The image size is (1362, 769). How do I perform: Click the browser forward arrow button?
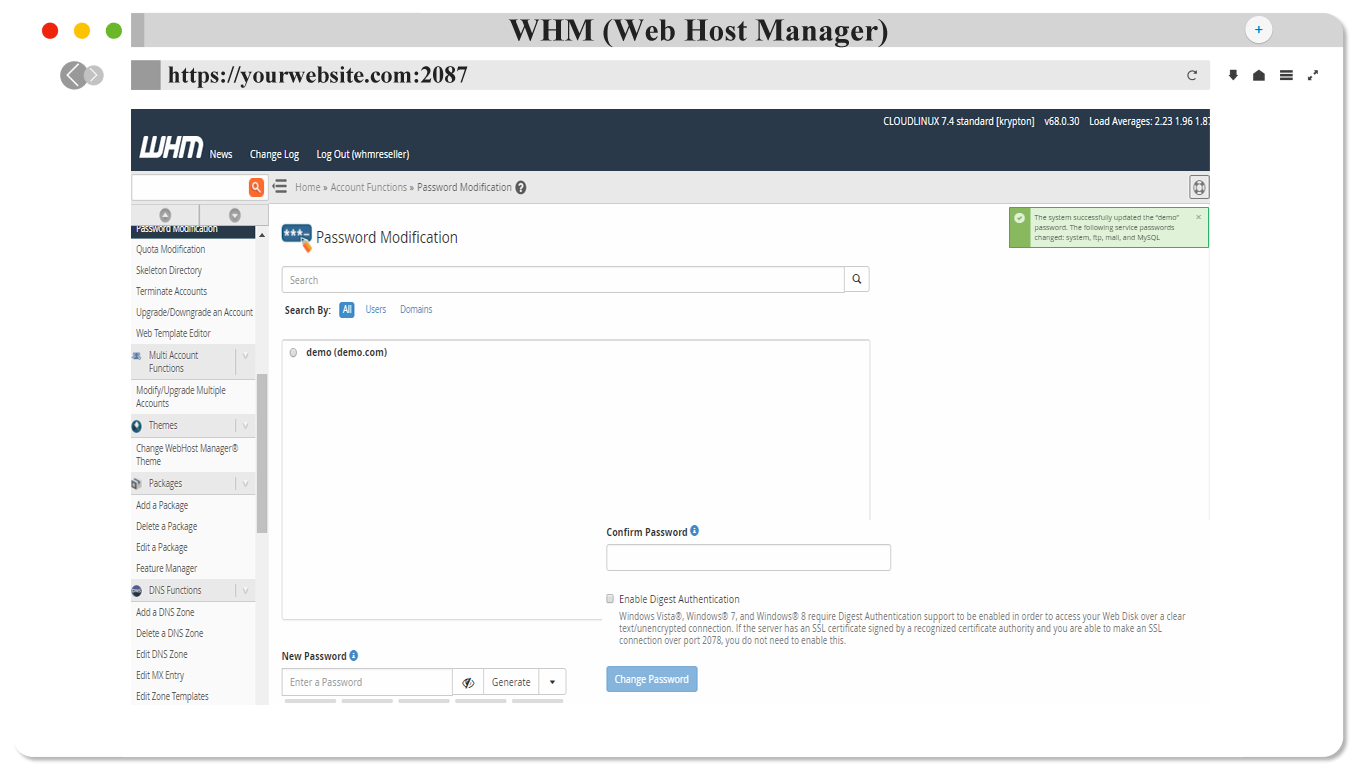pos(94,75)
